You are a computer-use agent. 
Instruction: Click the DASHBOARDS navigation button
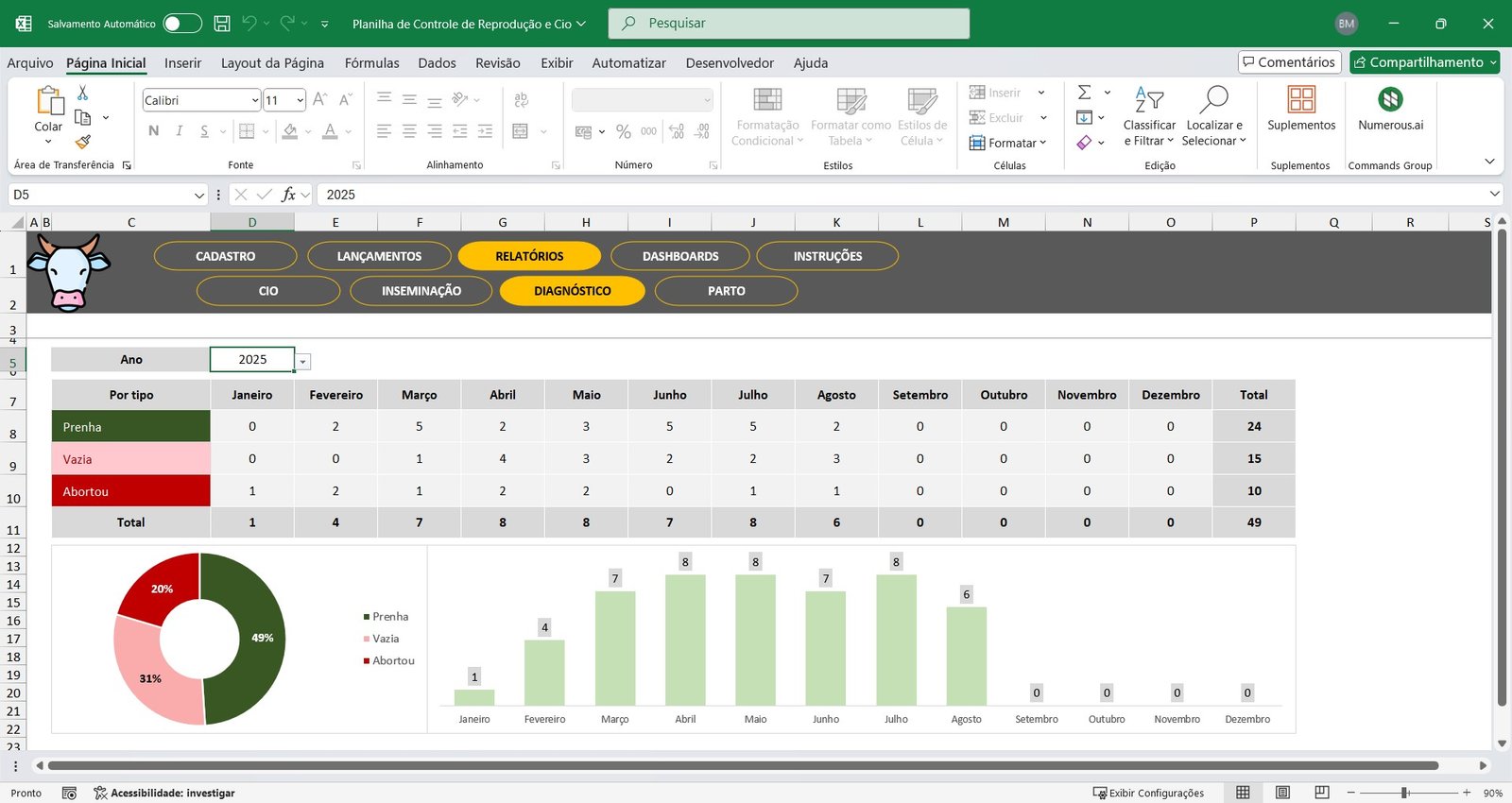pyautogui.click(x=680, y=256)
